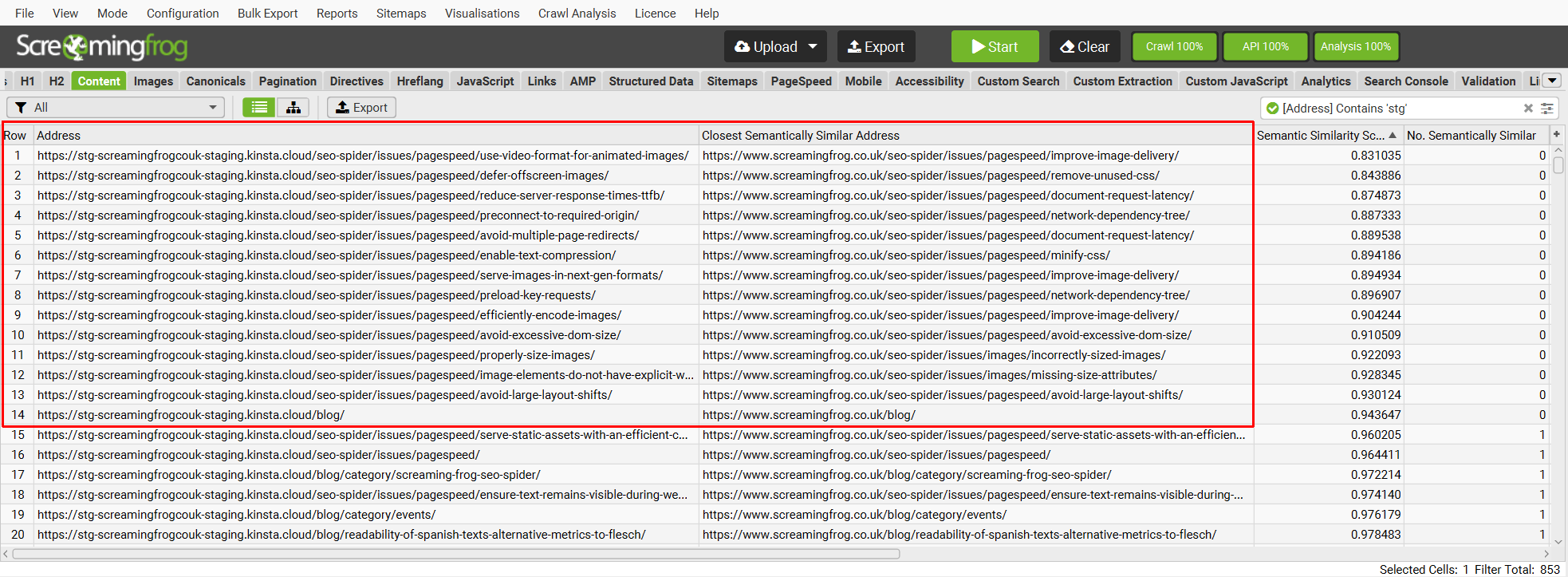Image resolution: width=1568 pixels, height=577 pixels.
Task: Open the Visualisations menu
Action: (482, 13)
